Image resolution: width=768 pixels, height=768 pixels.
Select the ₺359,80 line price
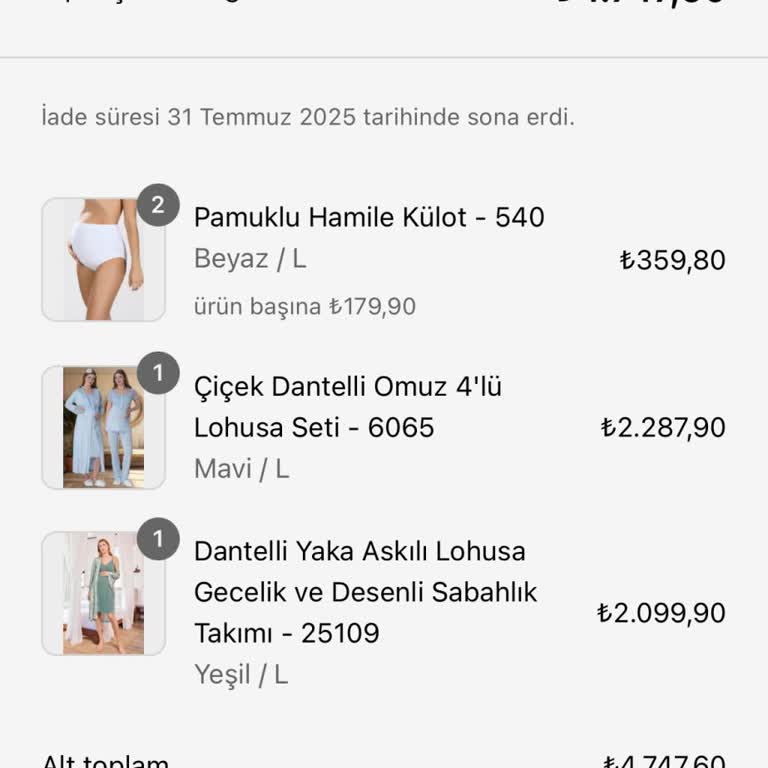672,260
